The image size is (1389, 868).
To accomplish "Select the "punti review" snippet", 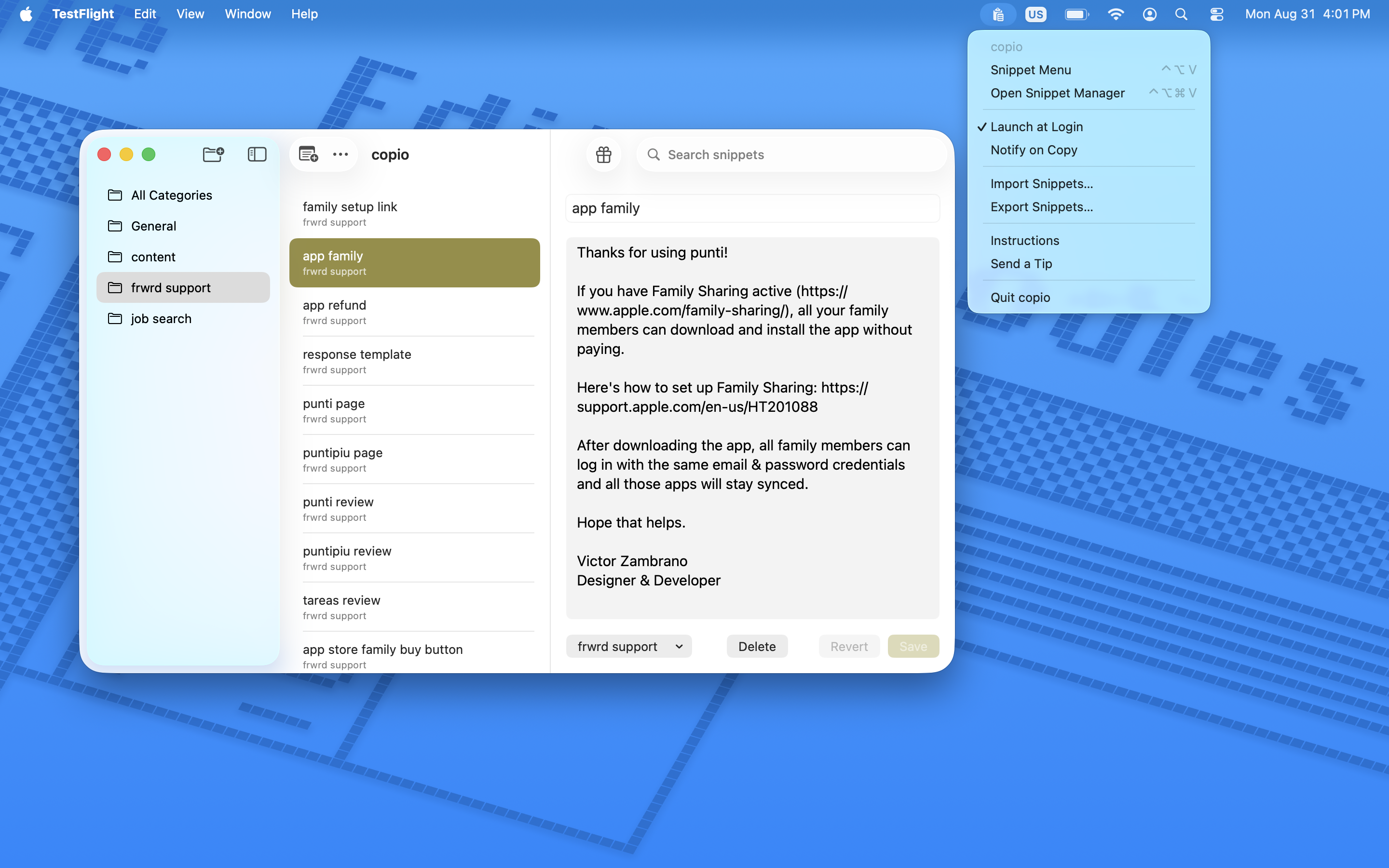I will pos(414,509).
